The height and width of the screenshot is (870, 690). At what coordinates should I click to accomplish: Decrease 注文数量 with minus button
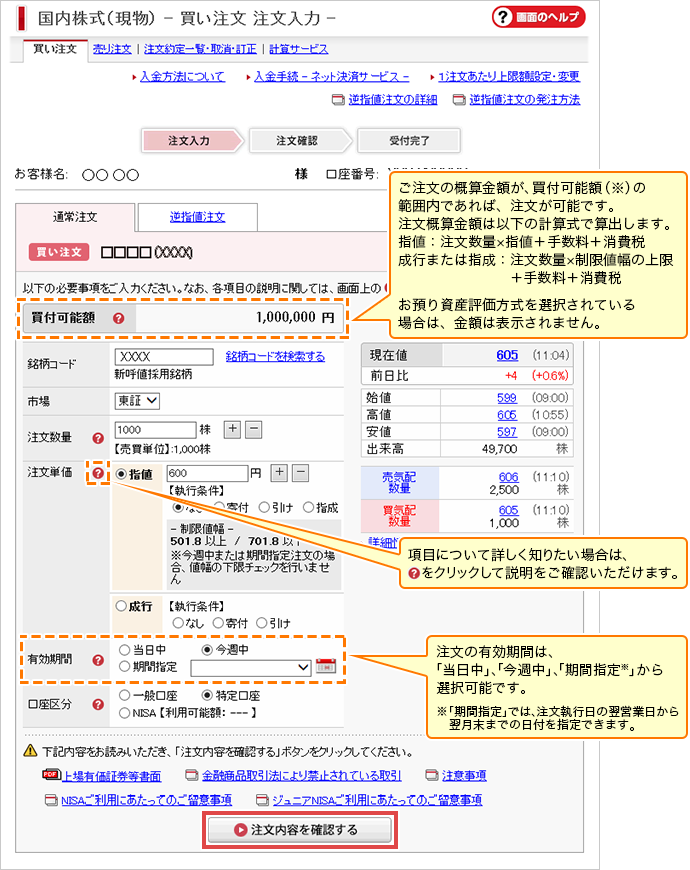click(253, 429)
